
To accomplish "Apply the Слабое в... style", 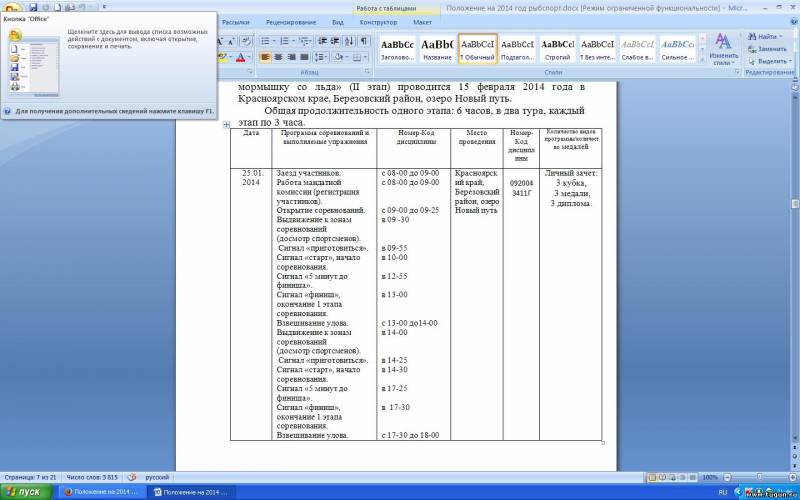I will coord(638,49).
